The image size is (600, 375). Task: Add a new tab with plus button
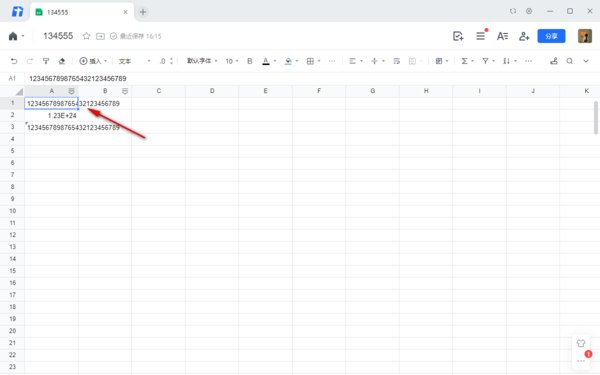coord(143,12)
